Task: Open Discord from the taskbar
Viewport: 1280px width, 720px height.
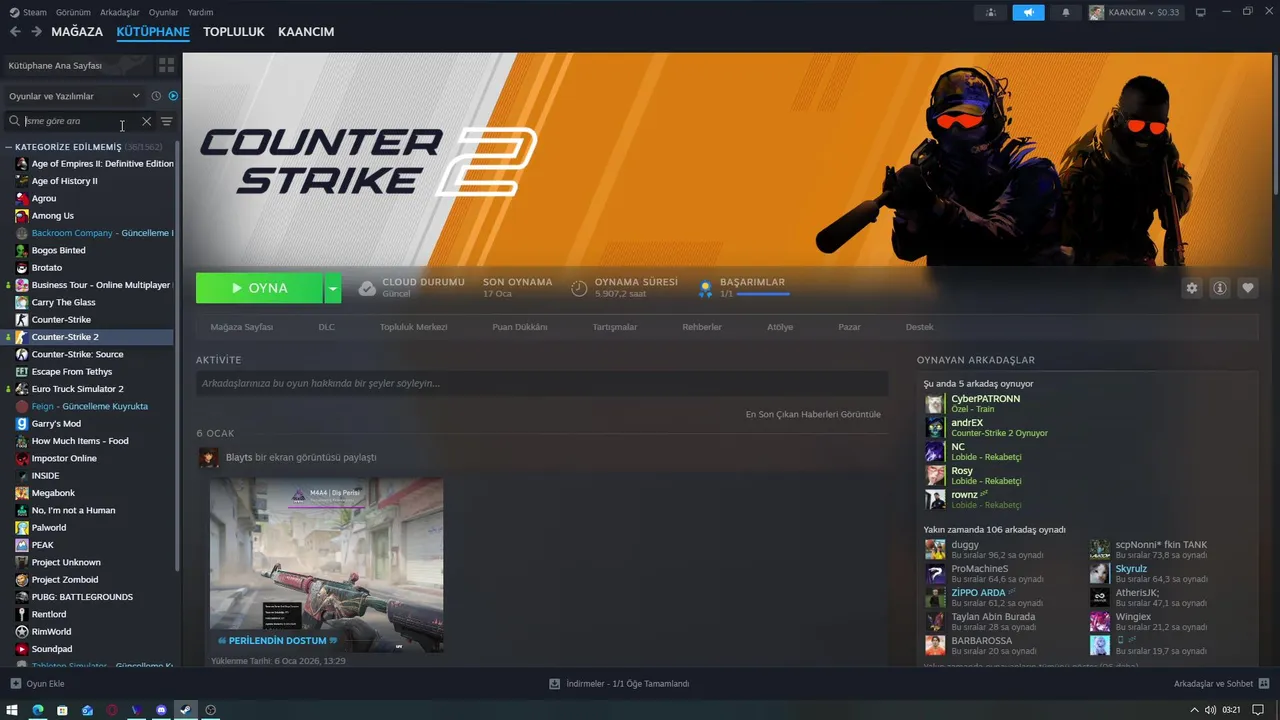Action: [161, 710]
